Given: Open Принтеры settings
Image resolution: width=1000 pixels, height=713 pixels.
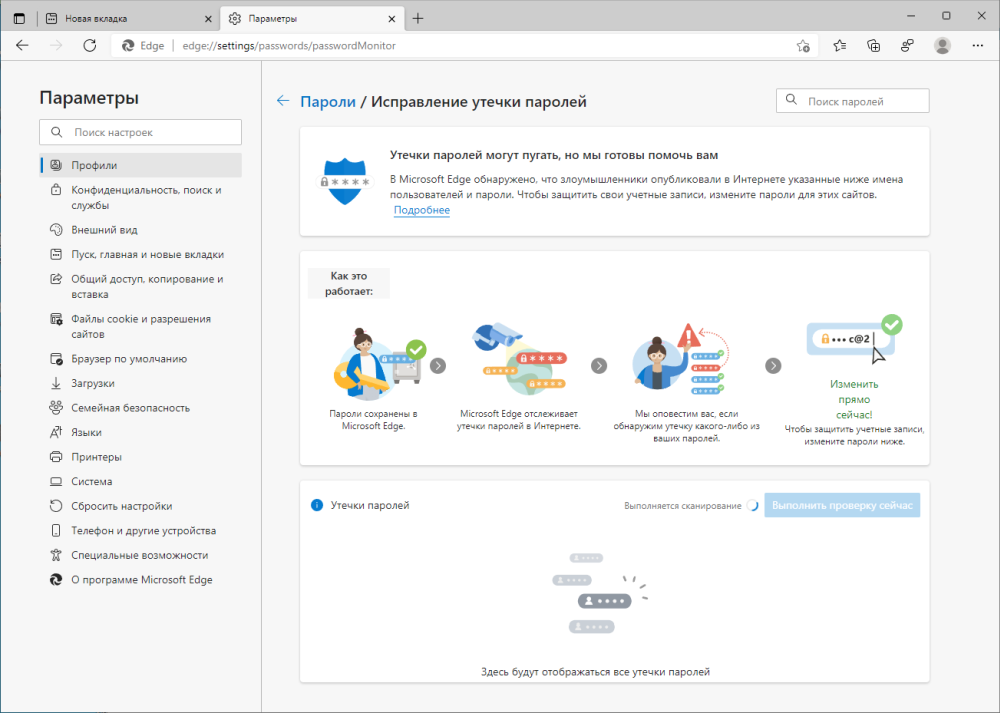Looking at the screenshot, I should coord(140,457).
